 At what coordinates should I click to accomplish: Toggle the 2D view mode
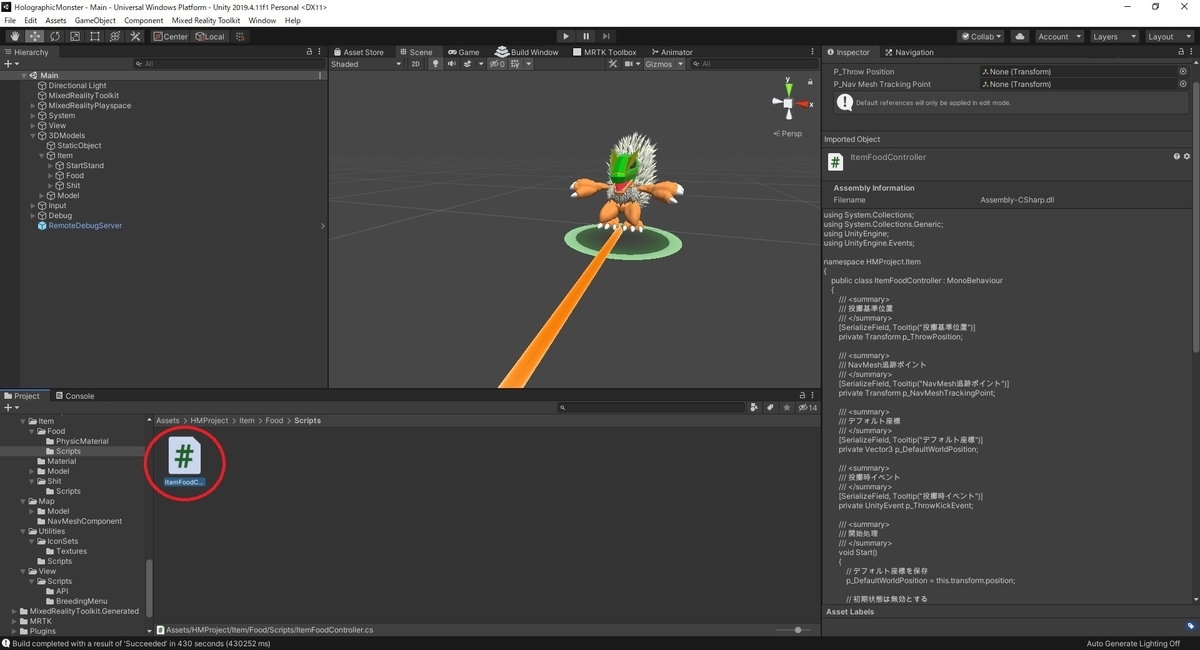(x=416, y=64)
